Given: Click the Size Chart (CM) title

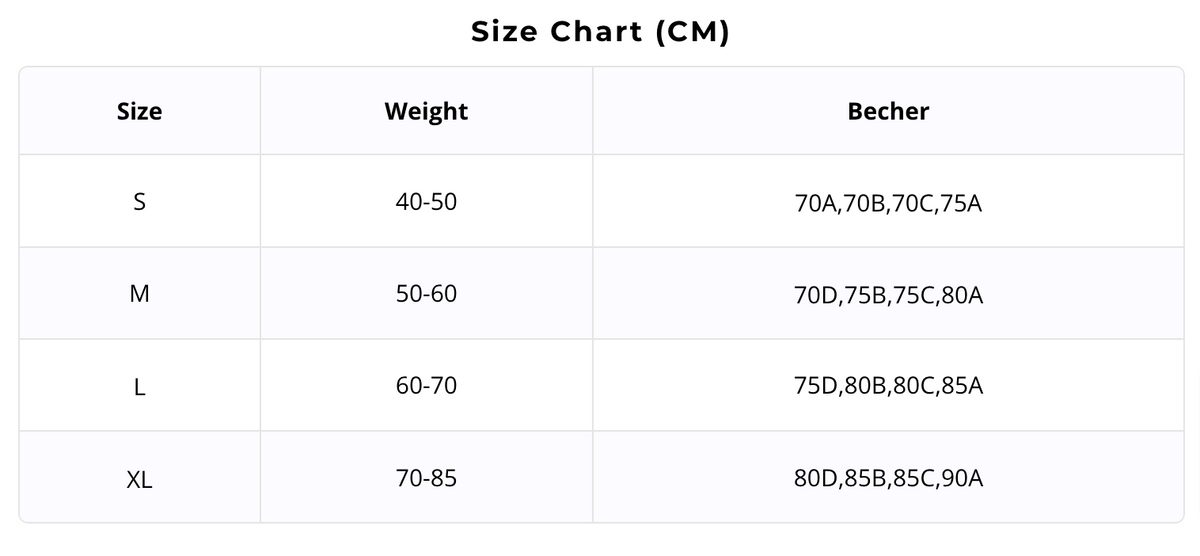Looking at the screenshot, I should tap(600, 32).
